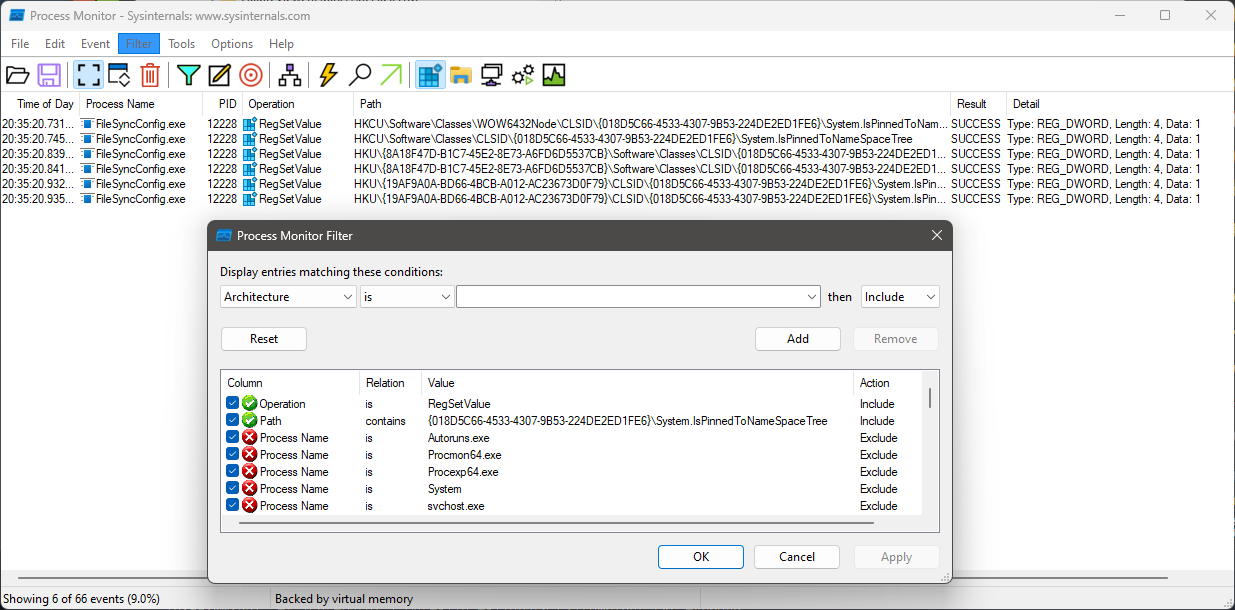This screenshot has width=1235, height=610.
Task: Close the Process Monitor Filter dialog
Action: [937, 236]
